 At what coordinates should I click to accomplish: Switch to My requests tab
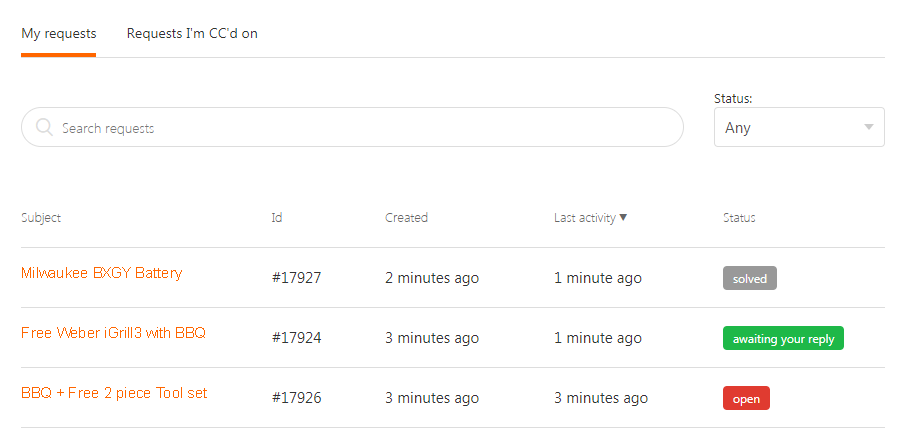59,34
